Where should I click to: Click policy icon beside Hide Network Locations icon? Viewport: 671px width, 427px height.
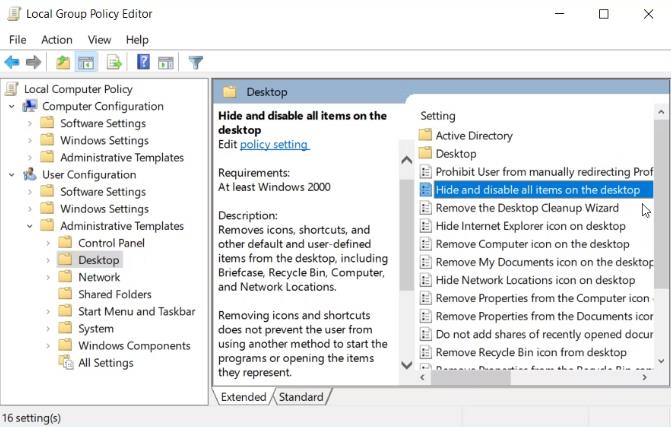[x=425, y=280]
